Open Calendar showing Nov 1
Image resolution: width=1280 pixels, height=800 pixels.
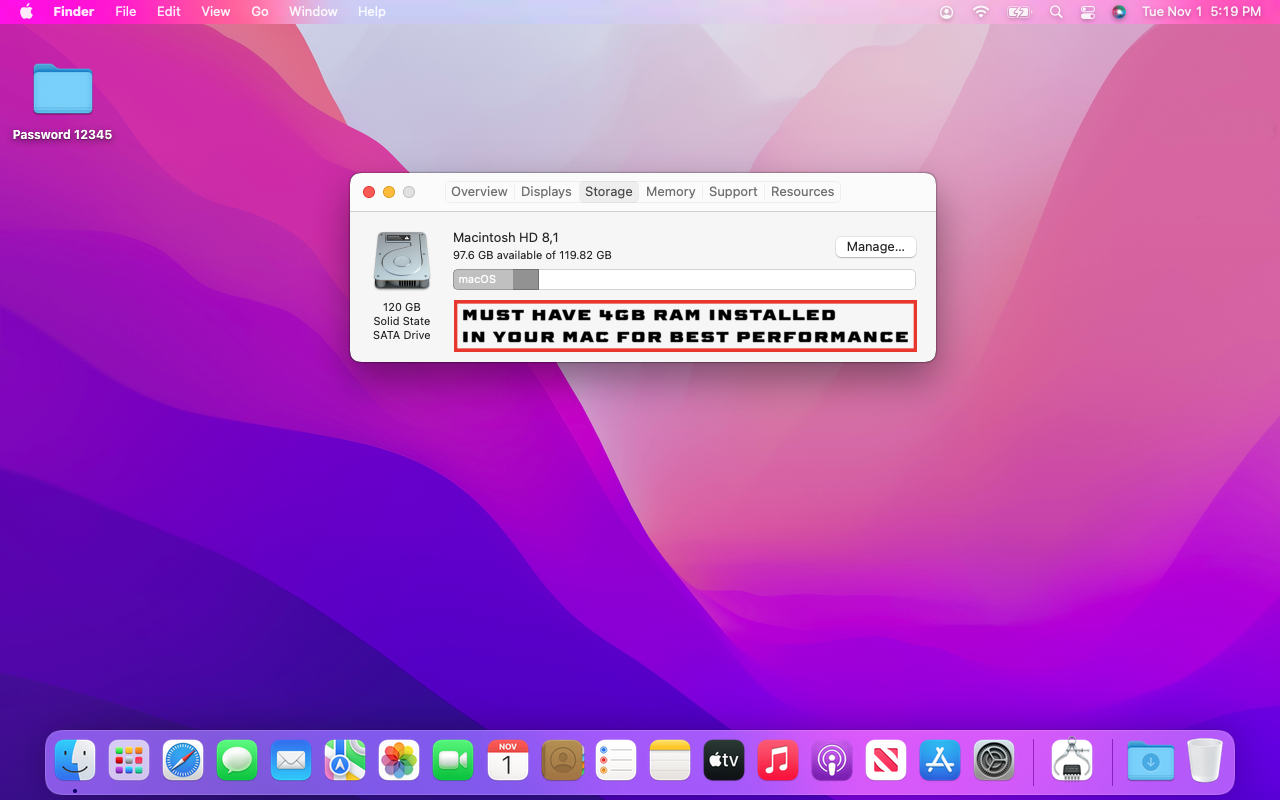pos(507,760)
